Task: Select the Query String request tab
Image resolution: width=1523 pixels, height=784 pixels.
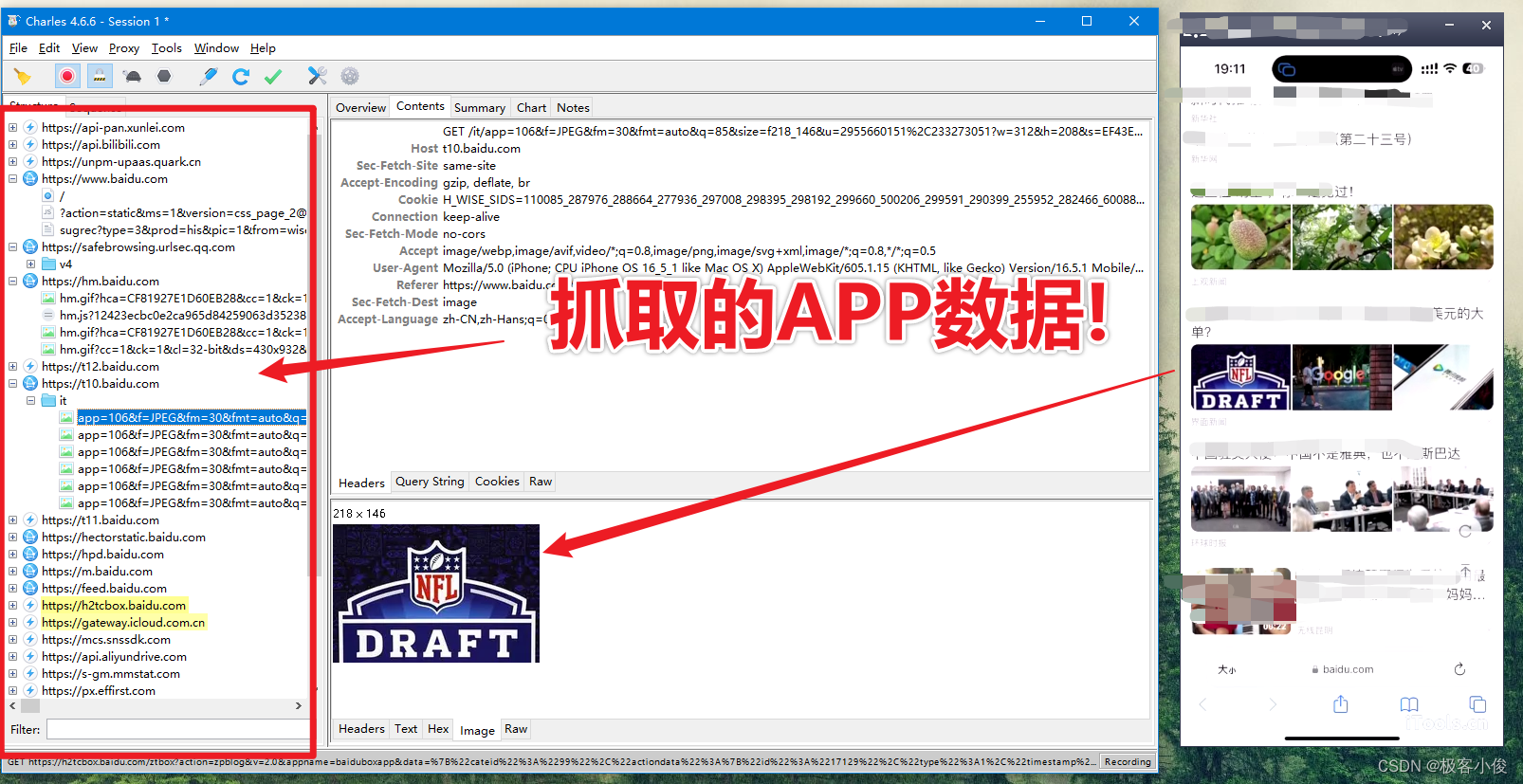Action: click(430, 482)
